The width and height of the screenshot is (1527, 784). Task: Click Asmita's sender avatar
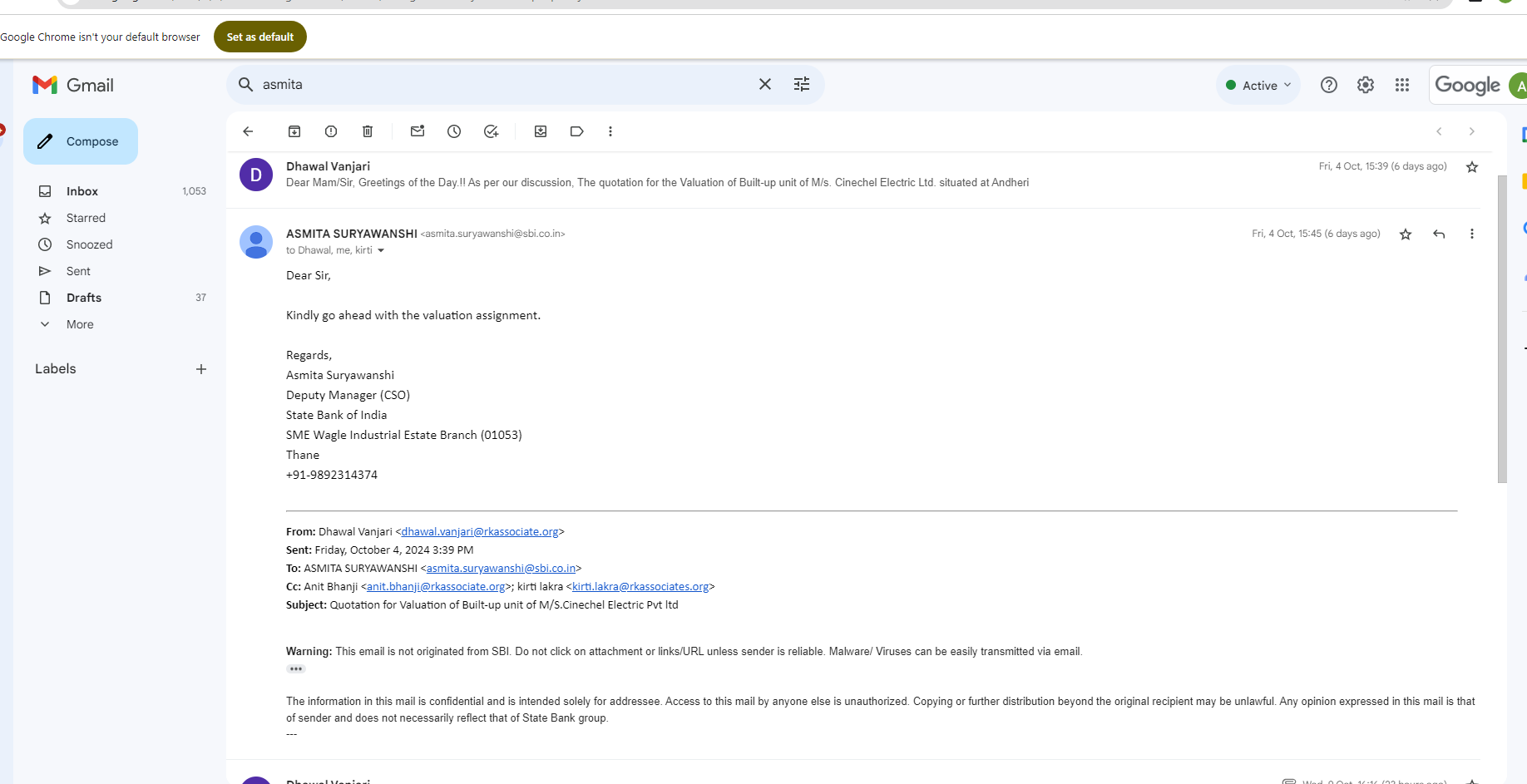tap(256, 242)
